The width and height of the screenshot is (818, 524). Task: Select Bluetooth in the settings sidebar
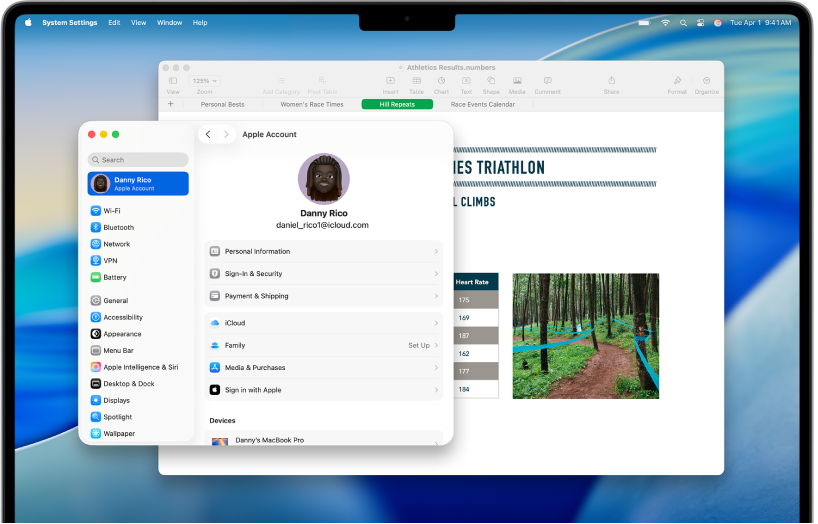118,228
